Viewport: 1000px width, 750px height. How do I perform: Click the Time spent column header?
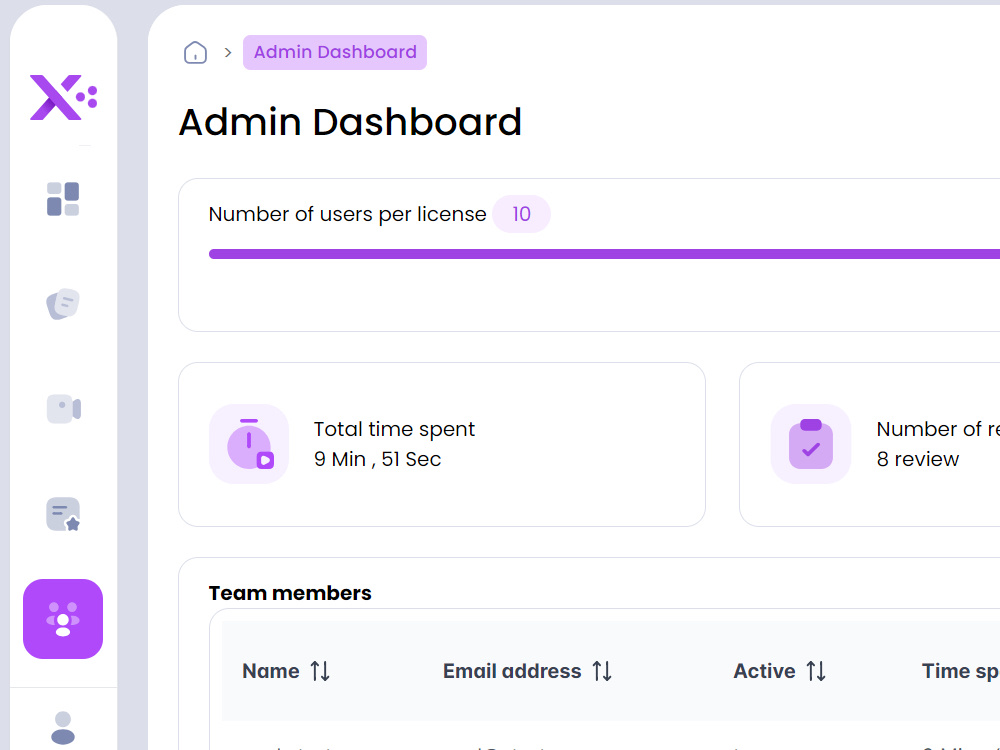pyautogui.click(x=960, y=671)
